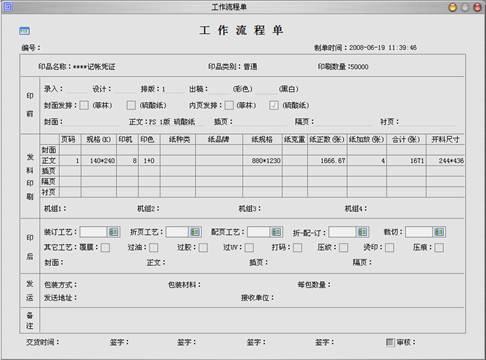This screenshot has height=360, width=486.
Task: Select the 插页 row label in the table
Action: pos(49,171)
